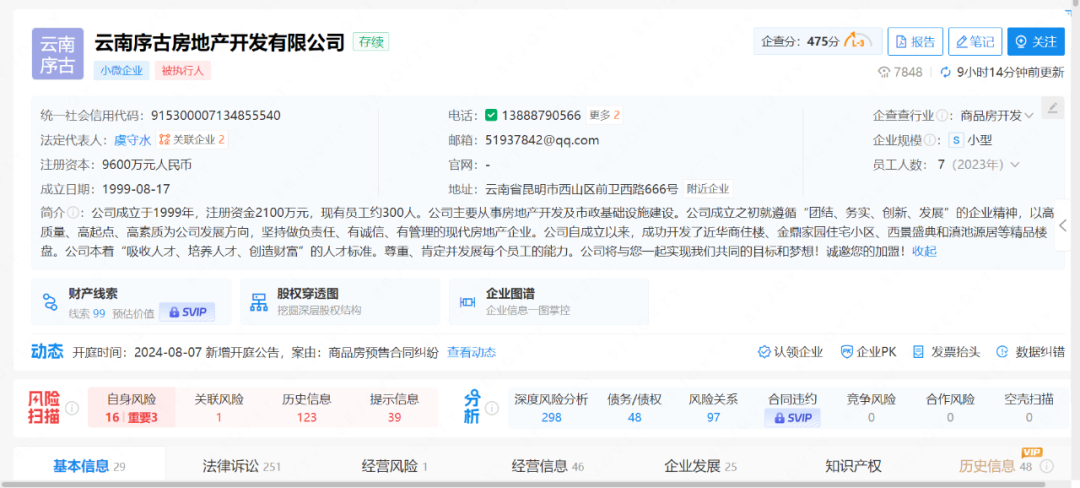Click 数据纠错 data correction link
This screenshot has width=1080, height=488.
click(1030, 352)
